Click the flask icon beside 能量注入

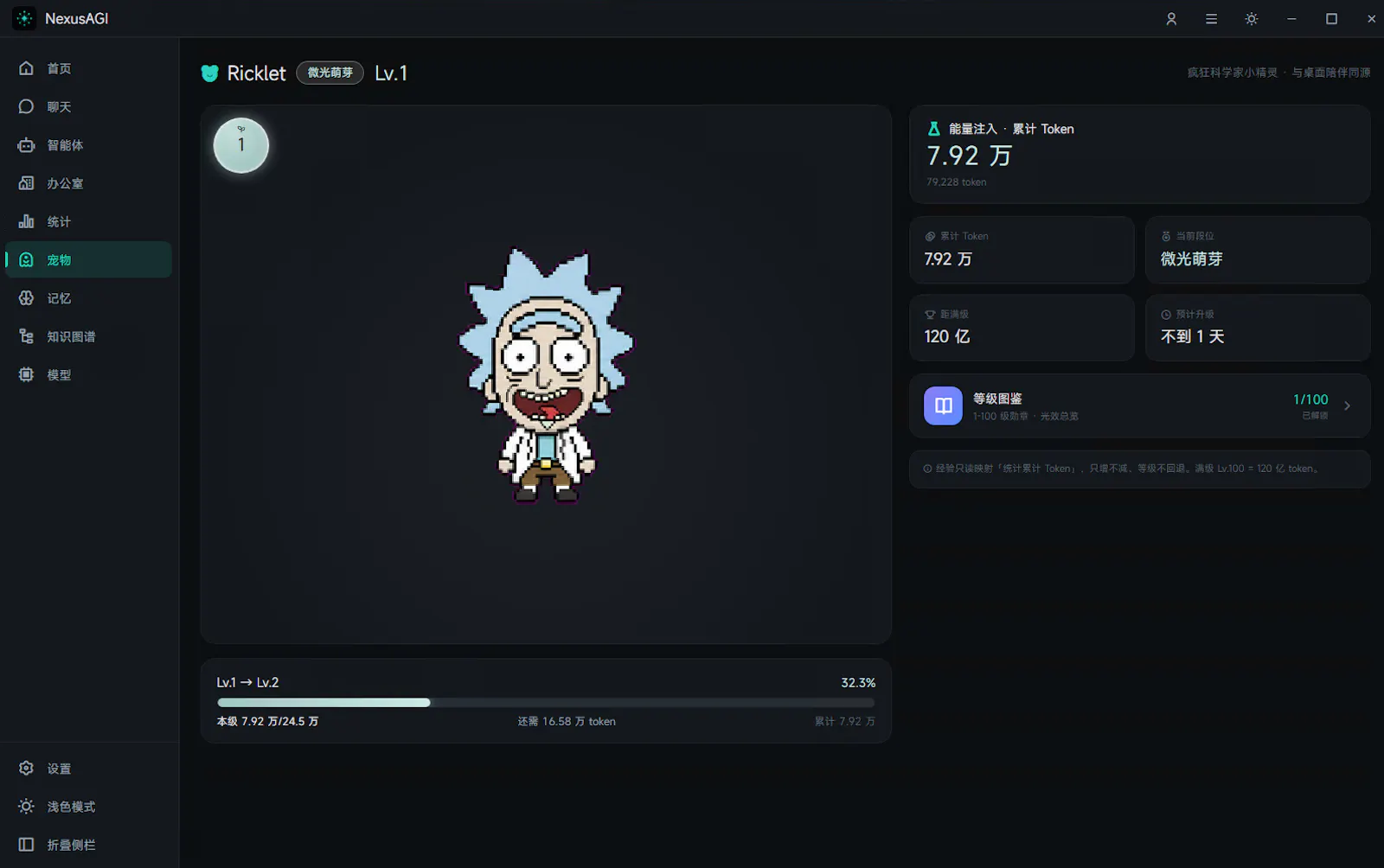click(x=933, y=129)
